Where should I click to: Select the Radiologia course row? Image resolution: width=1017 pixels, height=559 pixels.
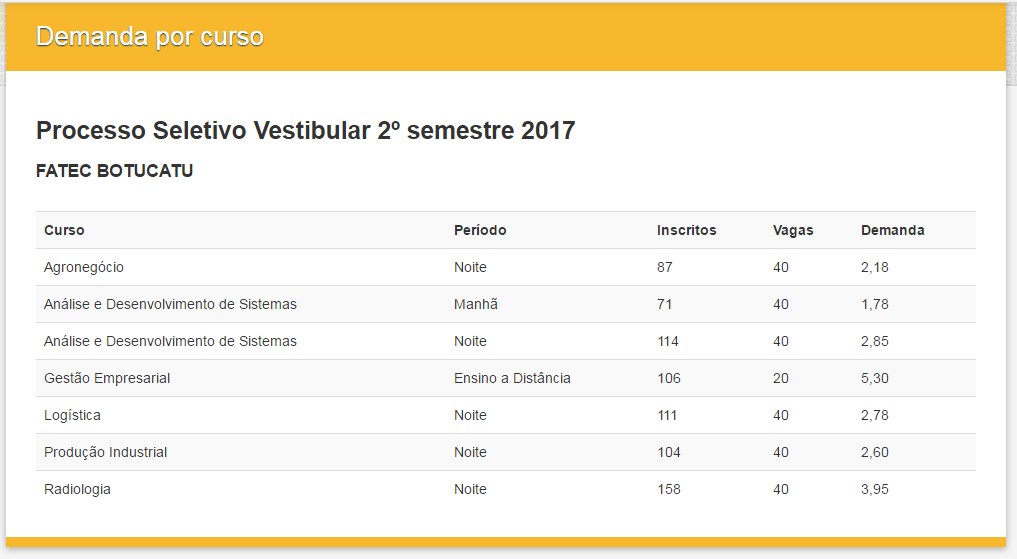[x=506, y=489]
